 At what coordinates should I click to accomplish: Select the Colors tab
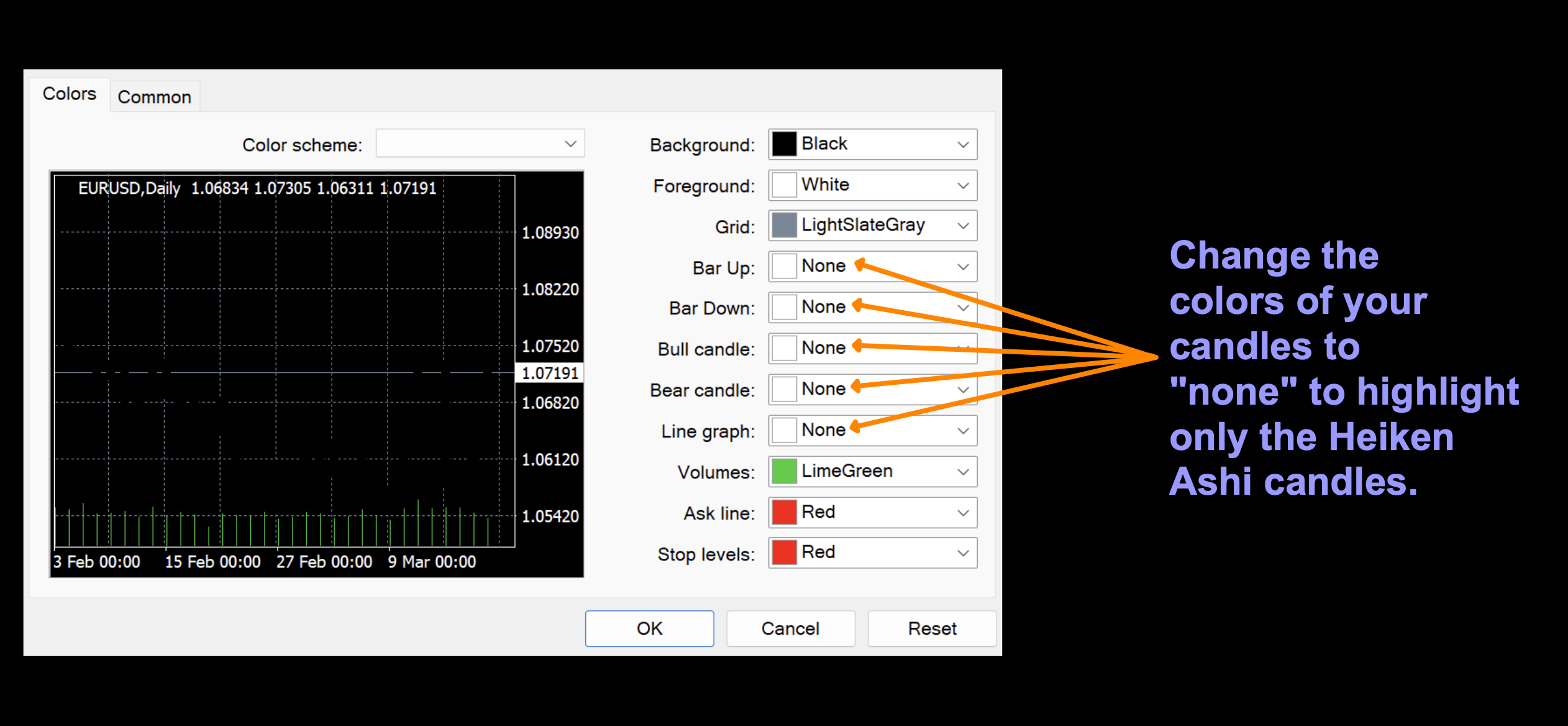click(69, 94)
